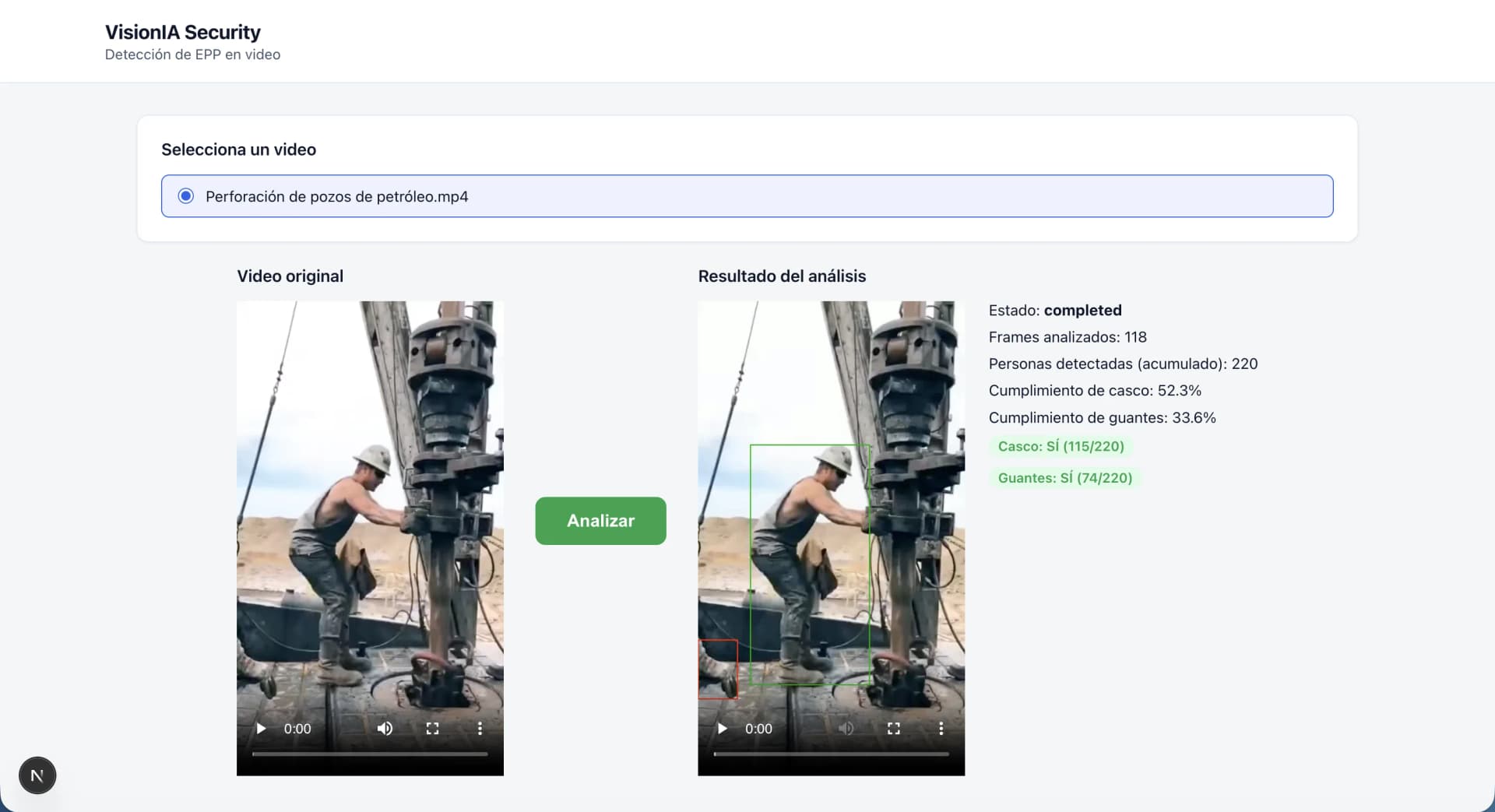Play the analysis result video
The width and height of the screenshot is (1495, 812).
click(x=723, y=729)
